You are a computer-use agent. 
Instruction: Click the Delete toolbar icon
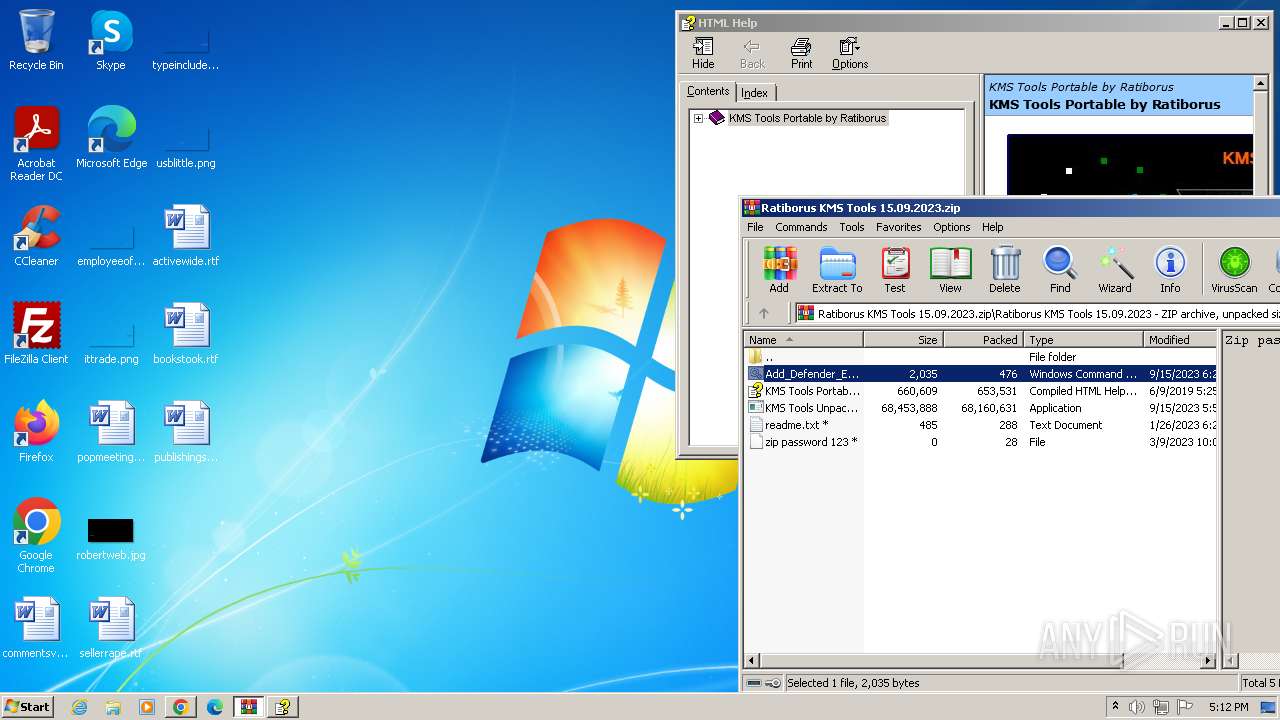(1005, 270)
